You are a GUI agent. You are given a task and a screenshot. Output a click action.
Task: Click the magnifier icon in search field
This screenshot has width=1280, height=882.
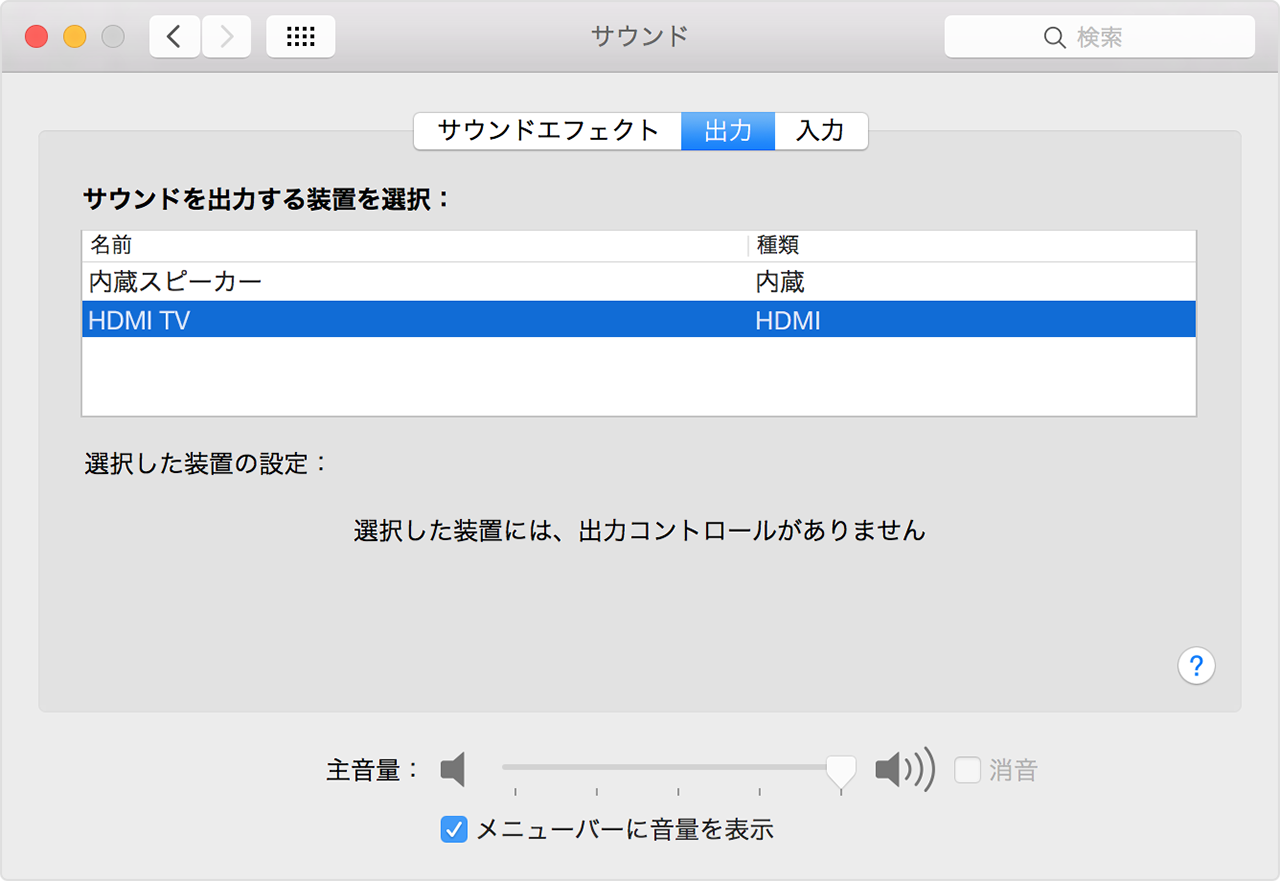1055,37
